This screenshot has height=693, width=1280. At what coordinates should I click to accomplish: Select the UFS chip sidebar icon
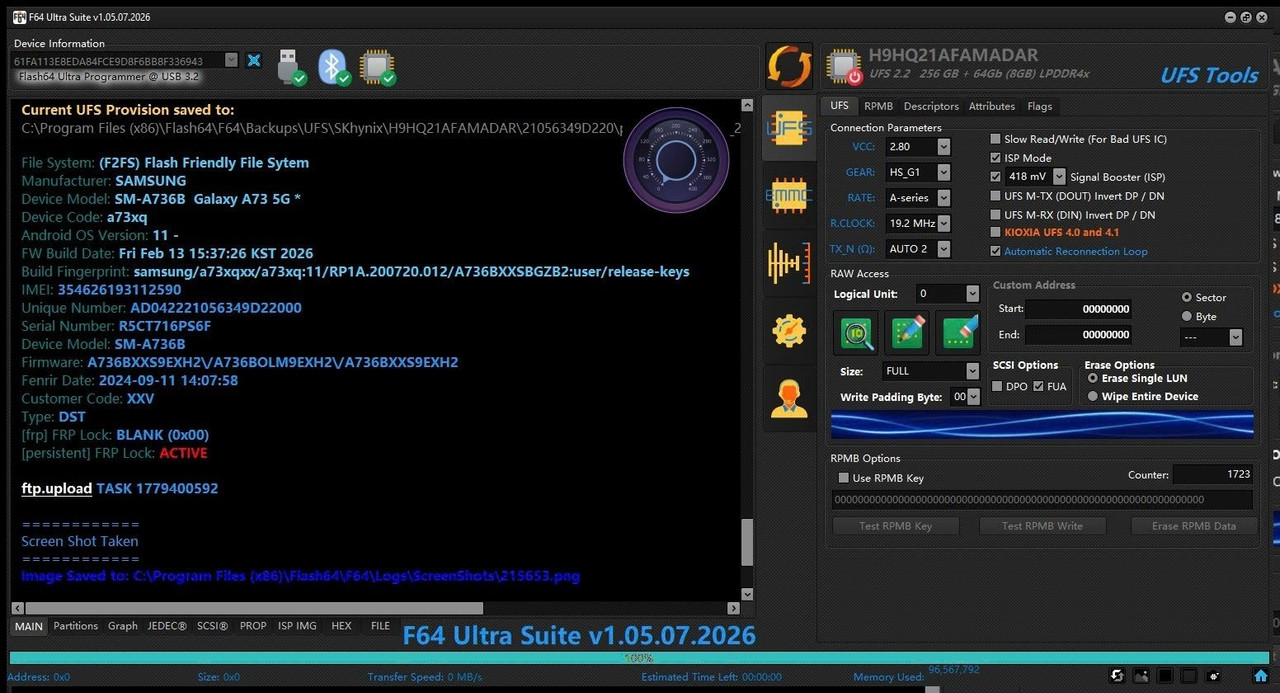point(789,128)
